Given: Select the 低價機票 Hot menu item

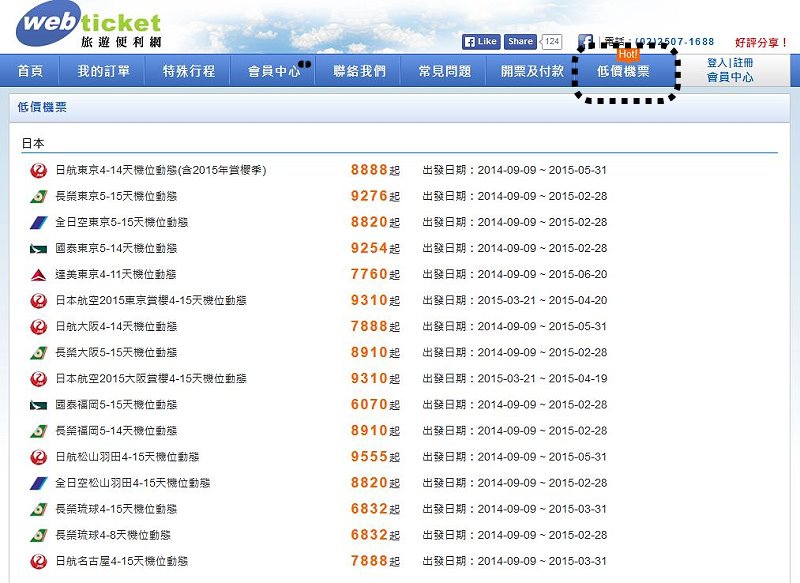Looking at the screenshot, I should 623,71.
